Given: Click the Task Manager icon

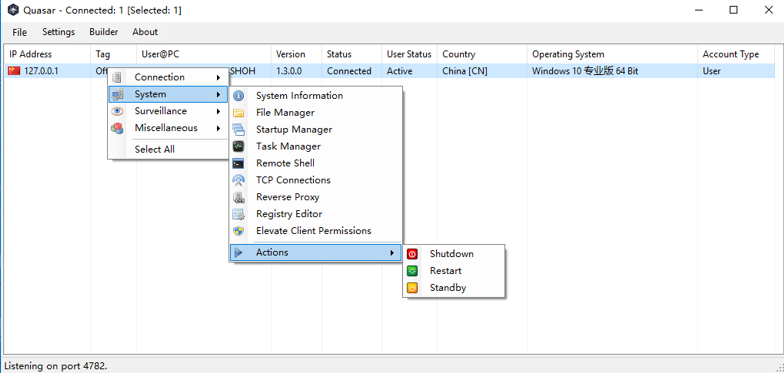Looking at the screenshot, I should [239, 146].
